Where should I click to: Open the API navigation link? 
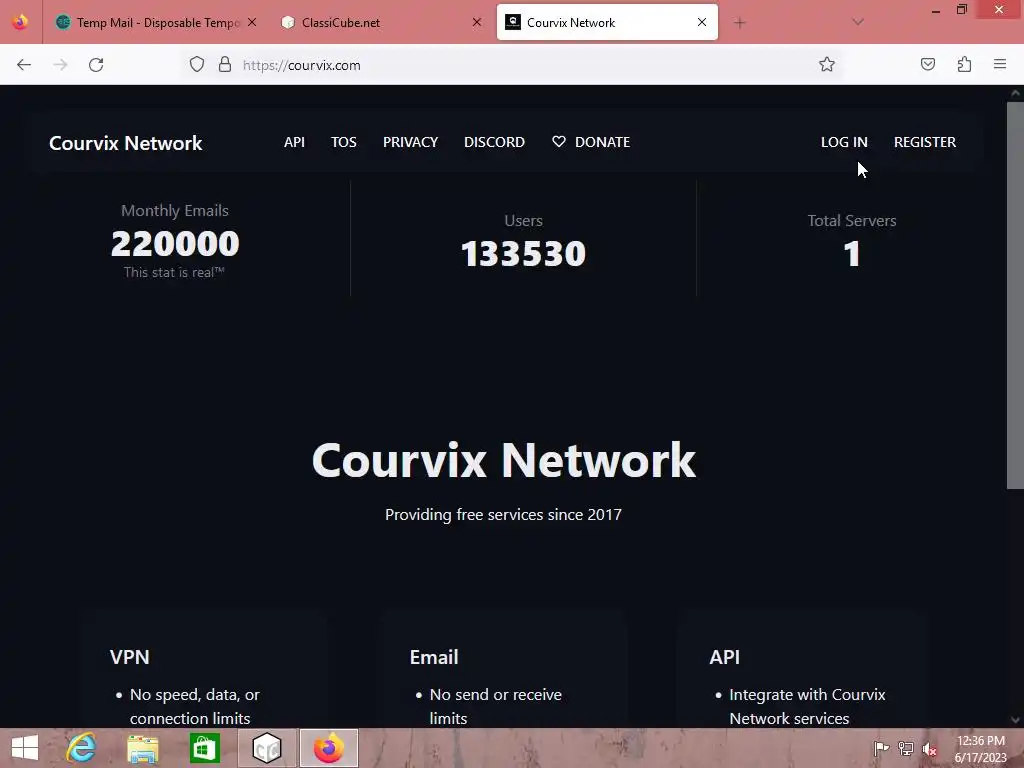click(294, 142)
